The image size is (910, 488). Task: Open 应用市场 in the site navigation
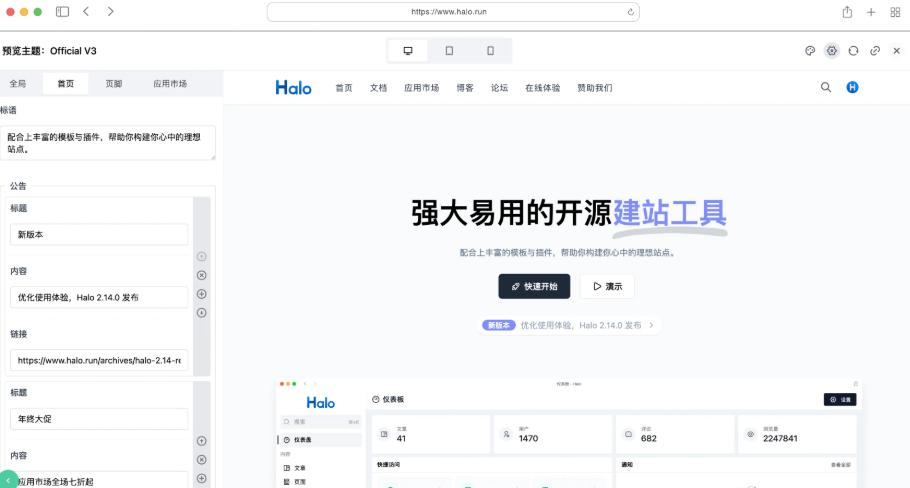[x=421, y=88]
